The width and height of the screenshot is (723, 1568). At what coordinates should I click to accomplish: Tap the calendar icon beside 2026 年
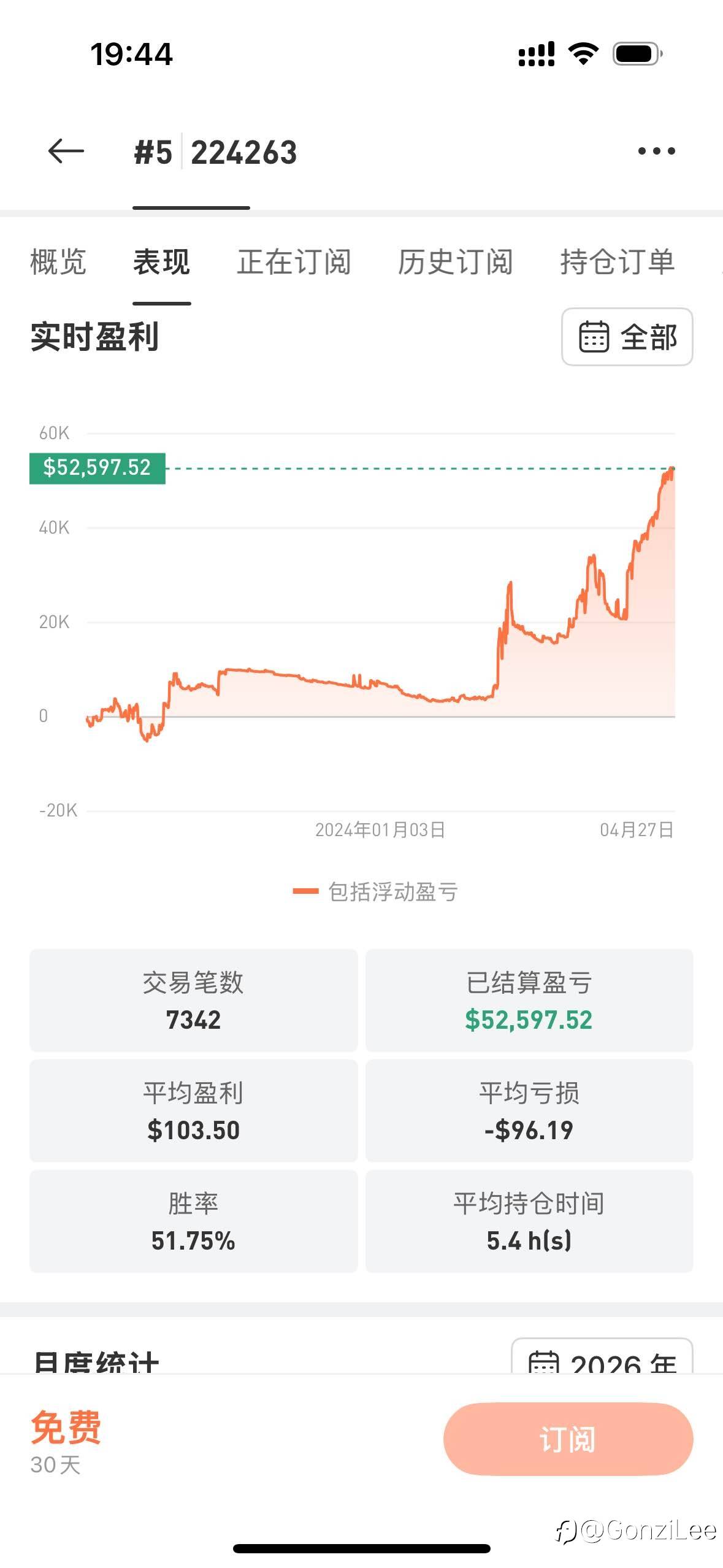tap(544, 1363)
